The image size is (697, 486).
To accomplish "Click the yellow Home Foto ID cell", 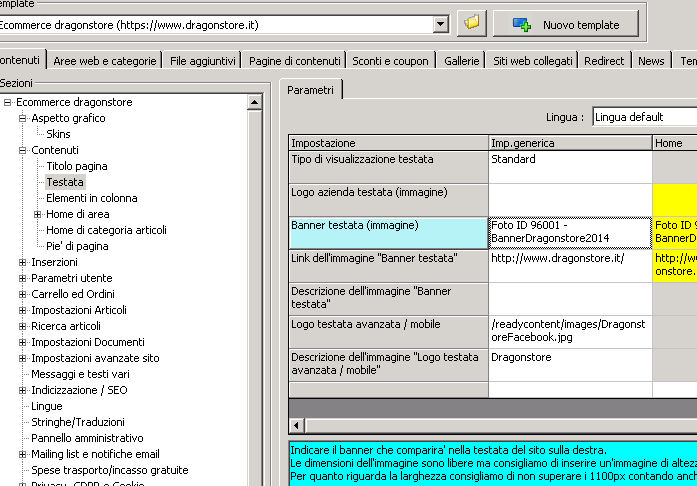I will [x=675, y=233].
